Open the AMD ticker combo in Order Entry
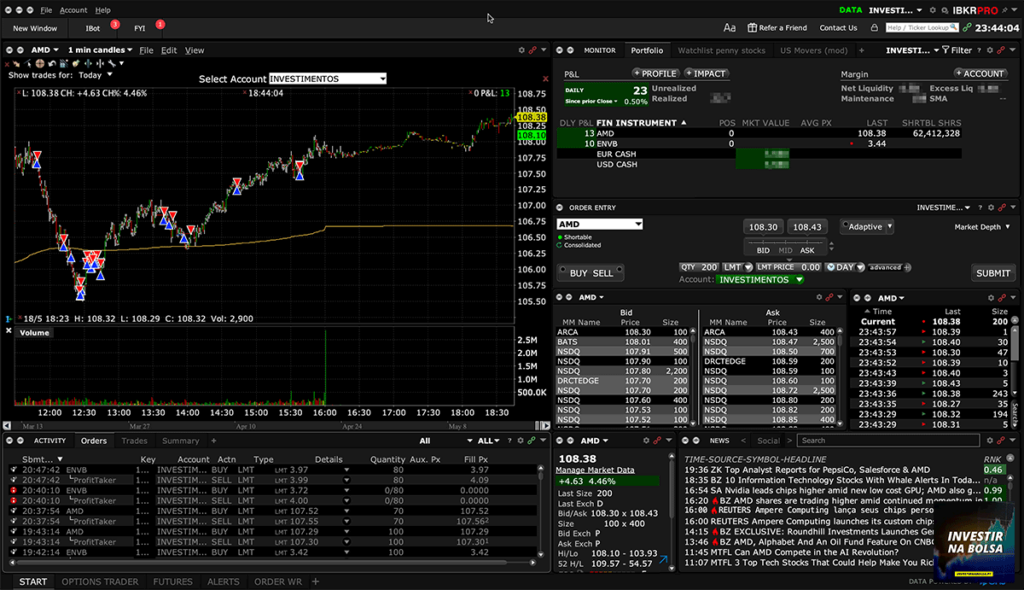 click(x=600, y=224)
